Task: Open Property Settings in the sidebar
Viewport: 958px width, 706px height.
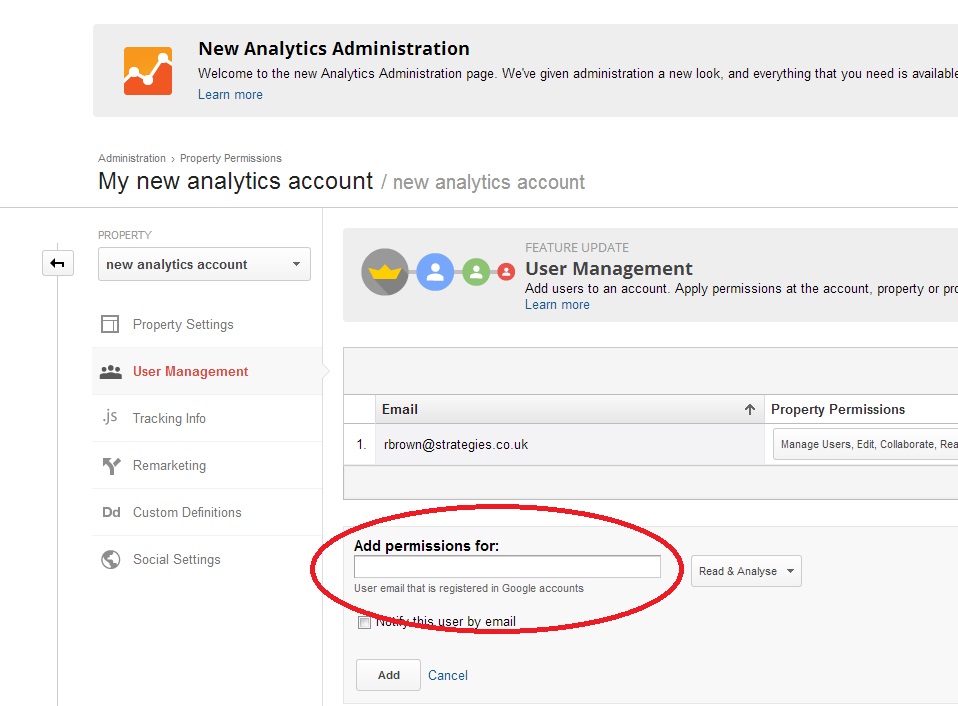Action: point(207,324)
